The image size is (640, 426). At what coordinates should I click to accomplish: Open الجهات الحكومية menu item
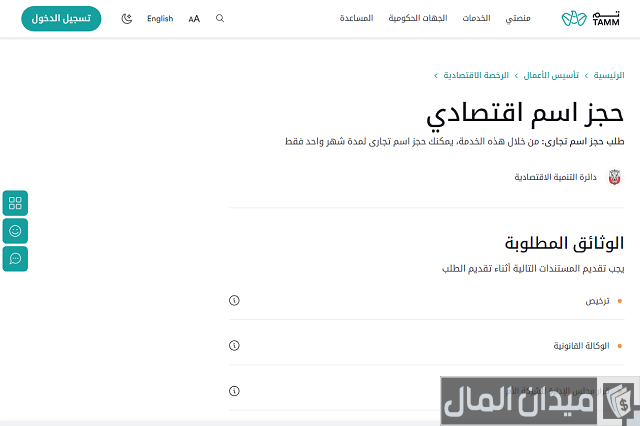pos(418,18)
